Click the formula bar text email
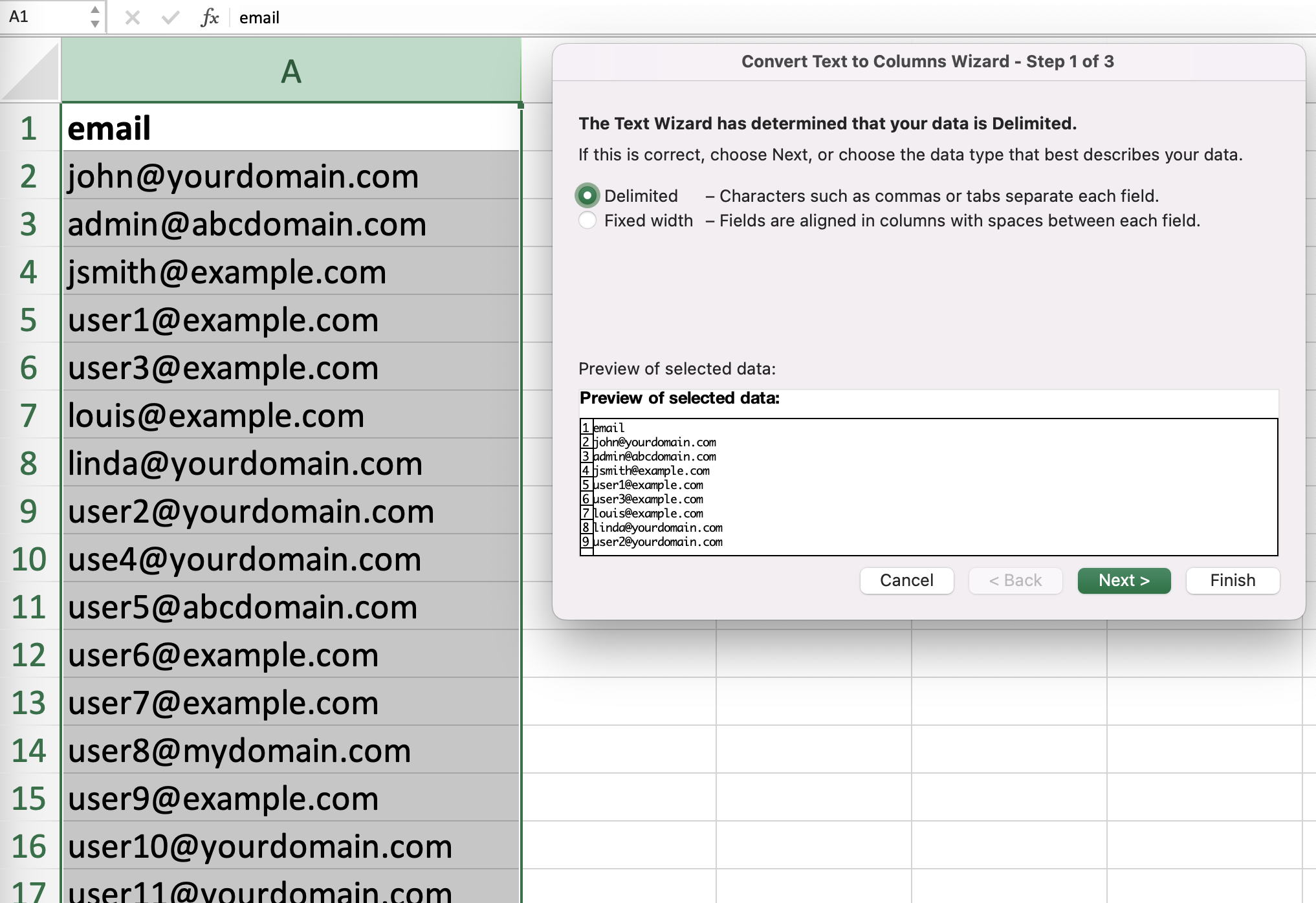The height and width of the screenshot is (903, 1316). click(259, 17)
